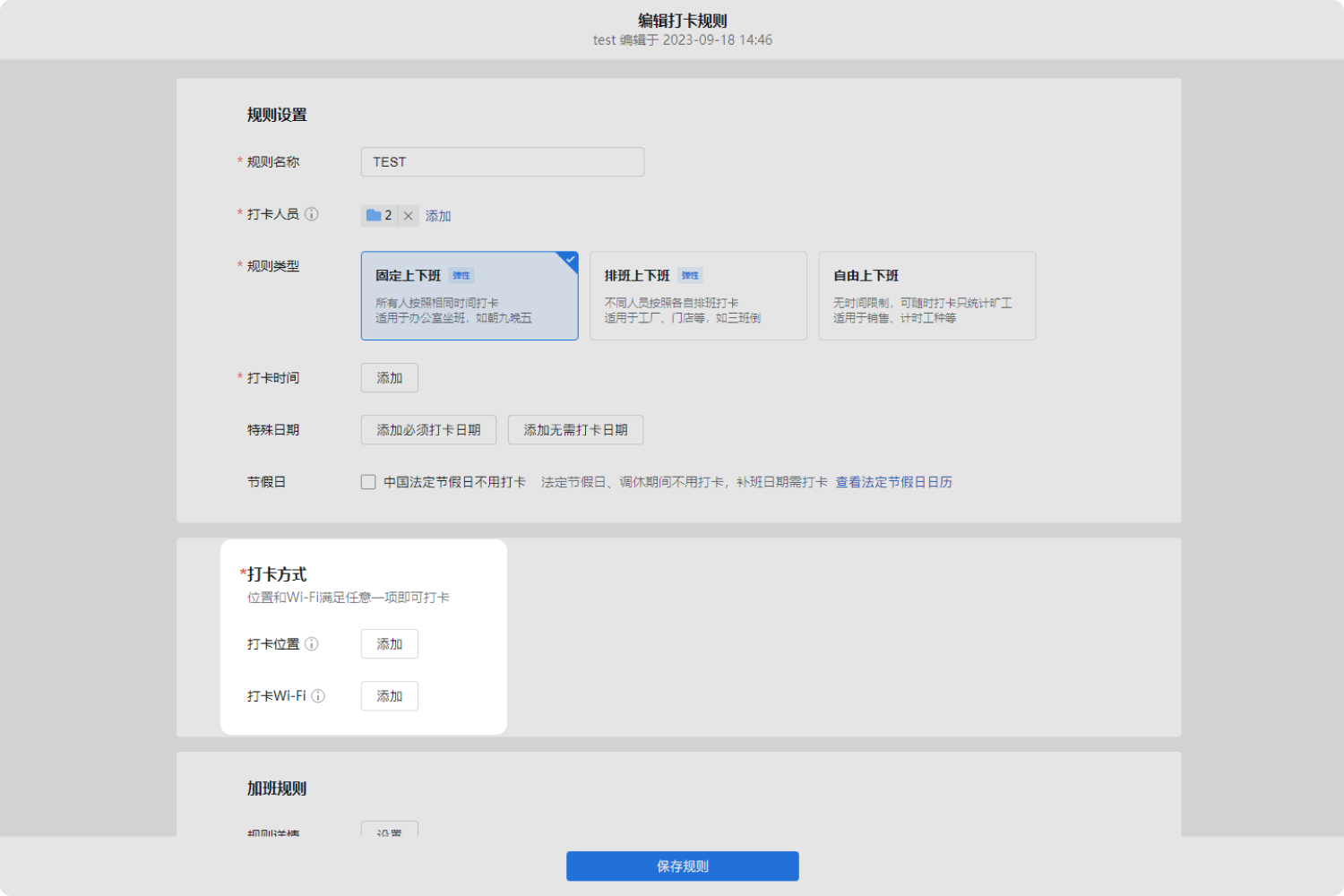Click 添加无需打卡日期 button
This screenshot has height=896, width=1344.
pyautogui.click(x=575, y=429)
